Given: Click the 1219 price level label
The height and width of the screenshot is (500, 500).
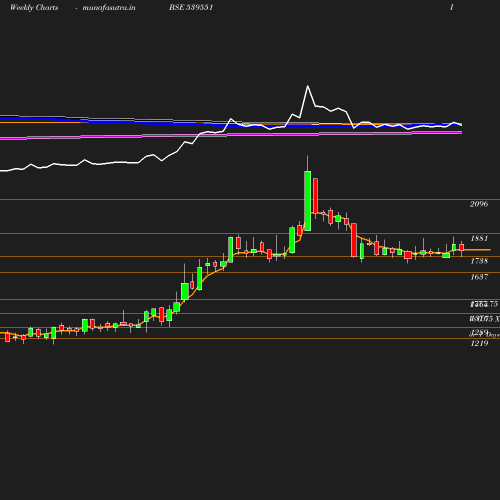Looking at the screenshot, I should [479, 343].
